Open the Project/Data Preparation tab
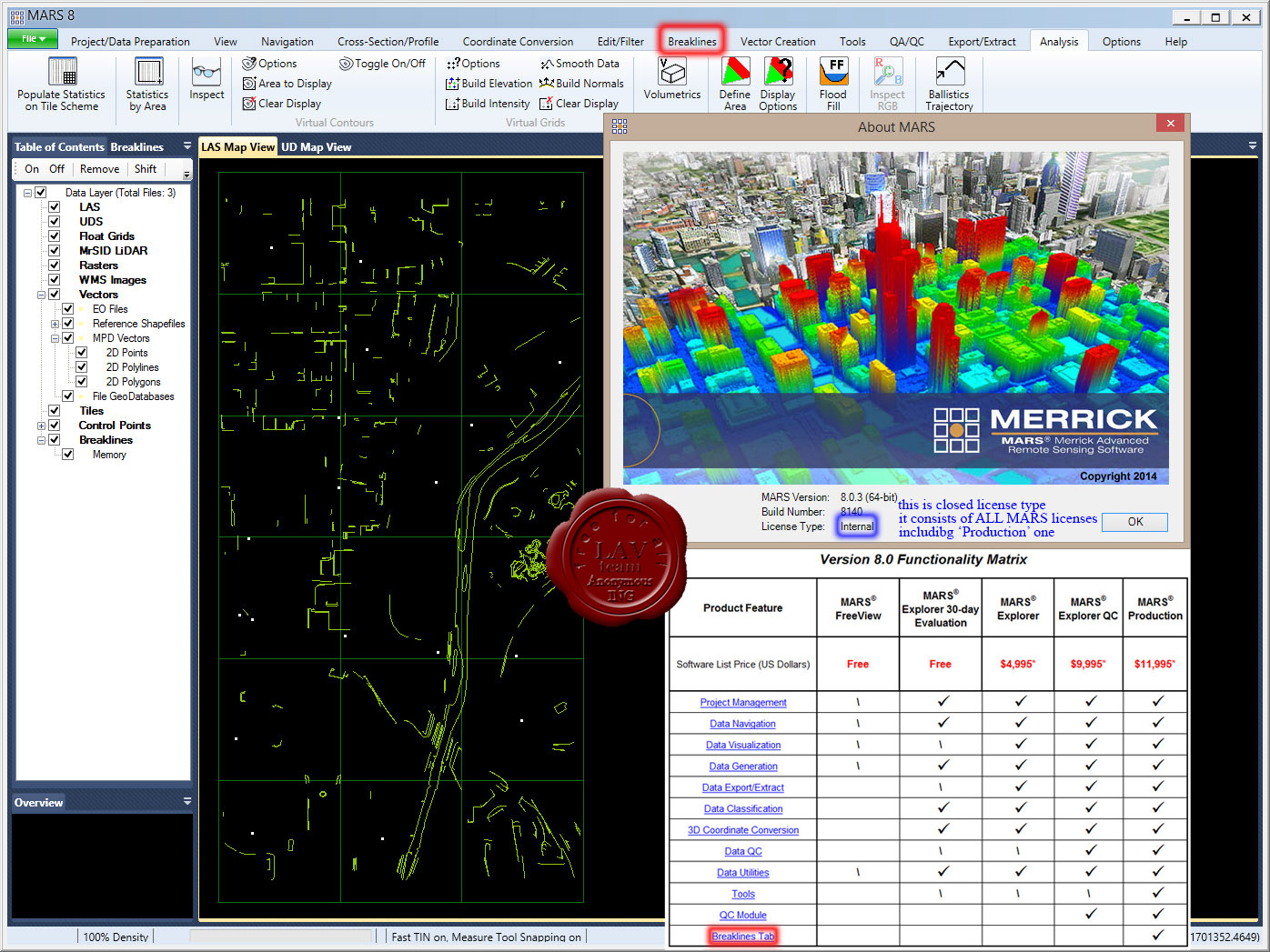 (130, 41)
